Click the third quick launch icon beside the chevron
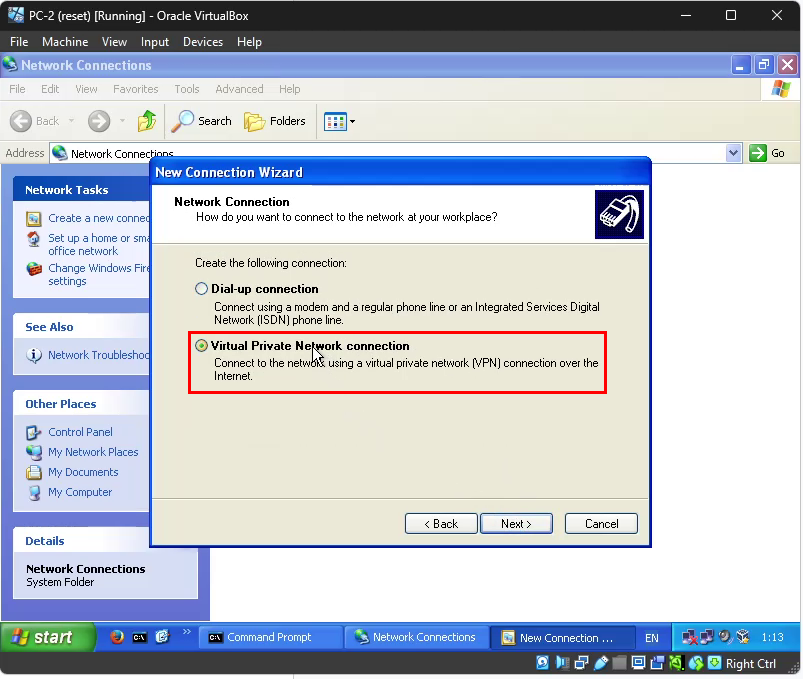 point(162,636)
